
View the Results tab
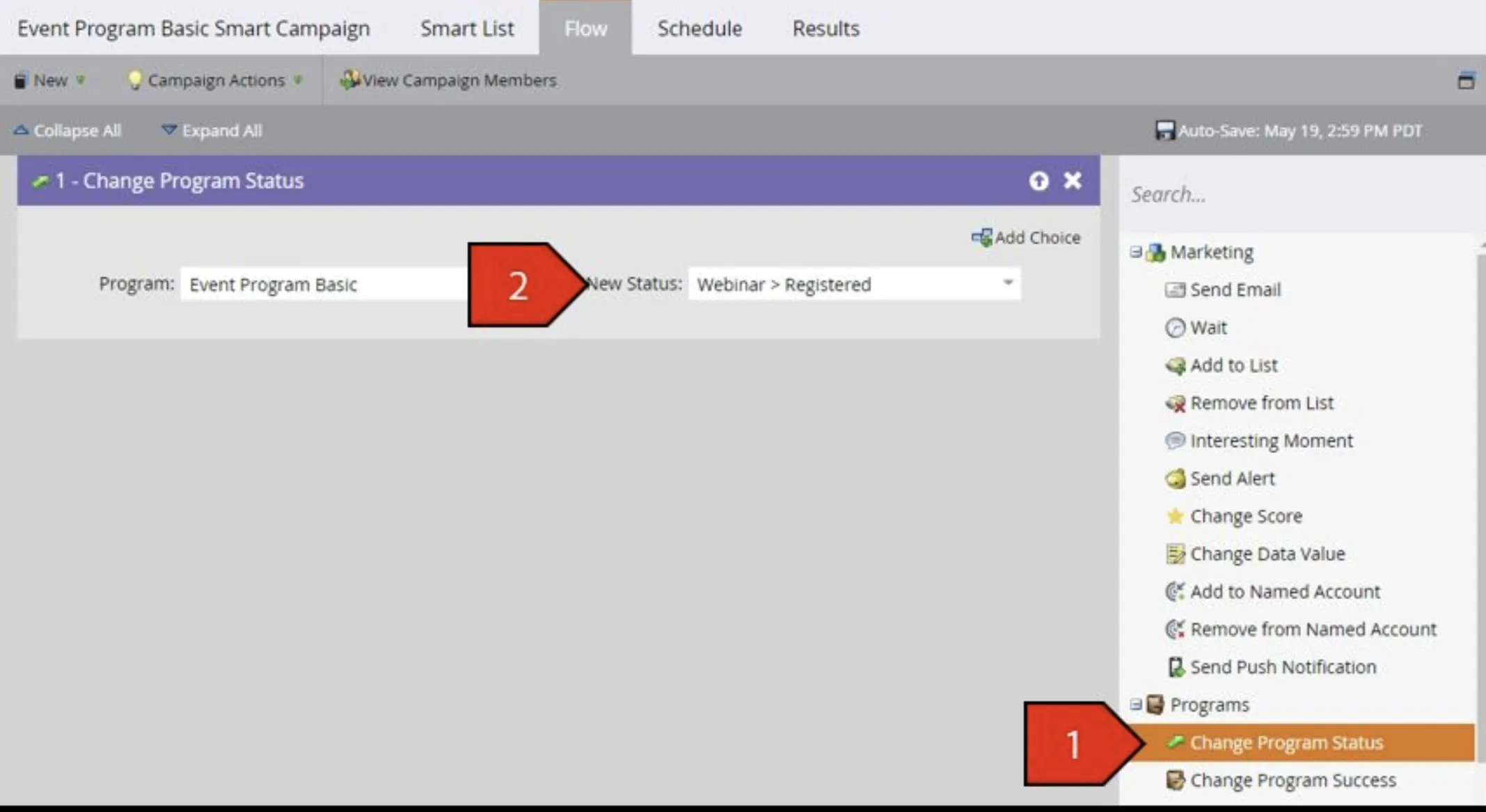[x=825, y=29]
